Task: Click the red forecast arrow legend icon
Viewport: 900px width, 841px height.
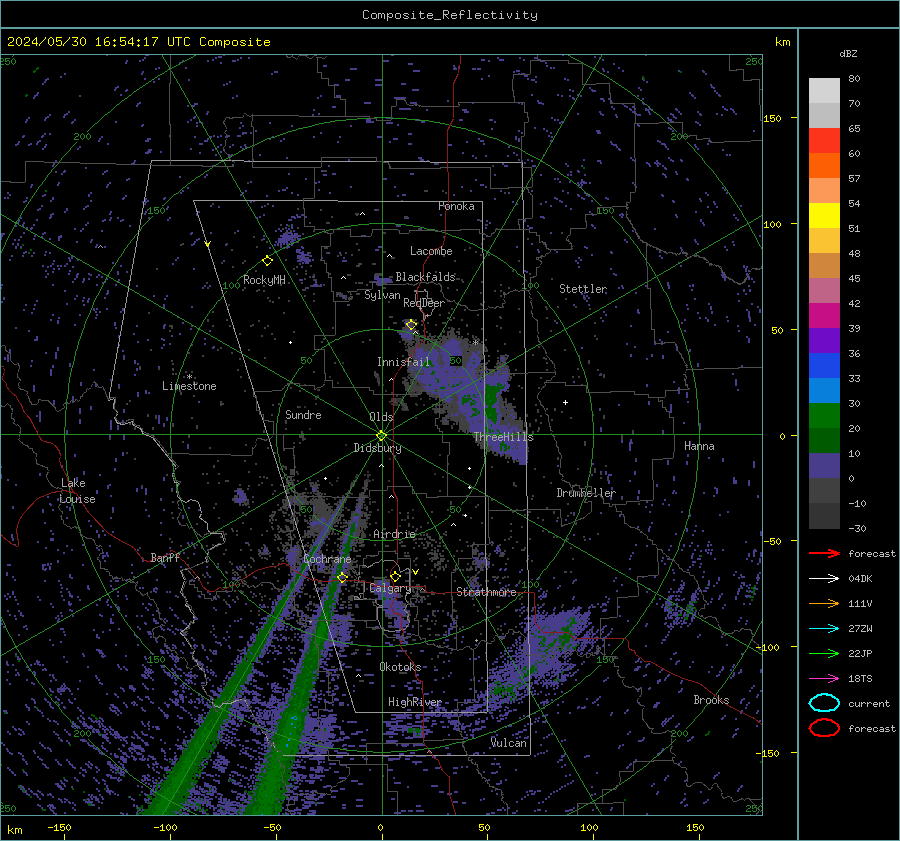Action: [824, 553]
